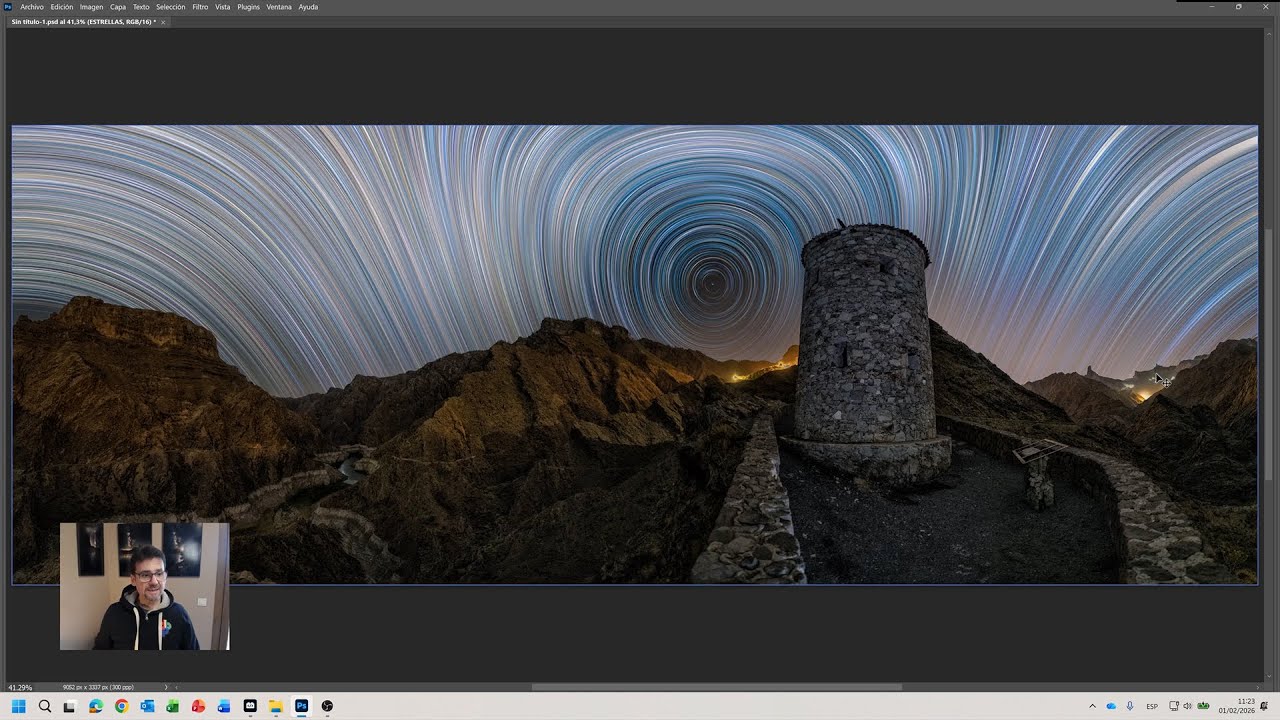Open the clock and date flyout
Screen dimensions: 1280x720
click(1236, 706)
